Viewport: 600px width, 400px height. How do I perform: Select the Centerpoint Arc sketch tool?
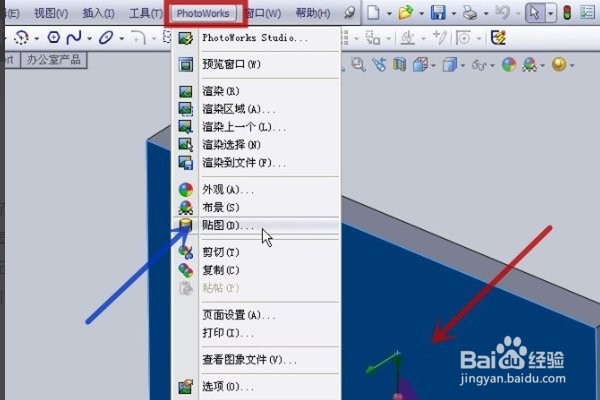[21, 38]
